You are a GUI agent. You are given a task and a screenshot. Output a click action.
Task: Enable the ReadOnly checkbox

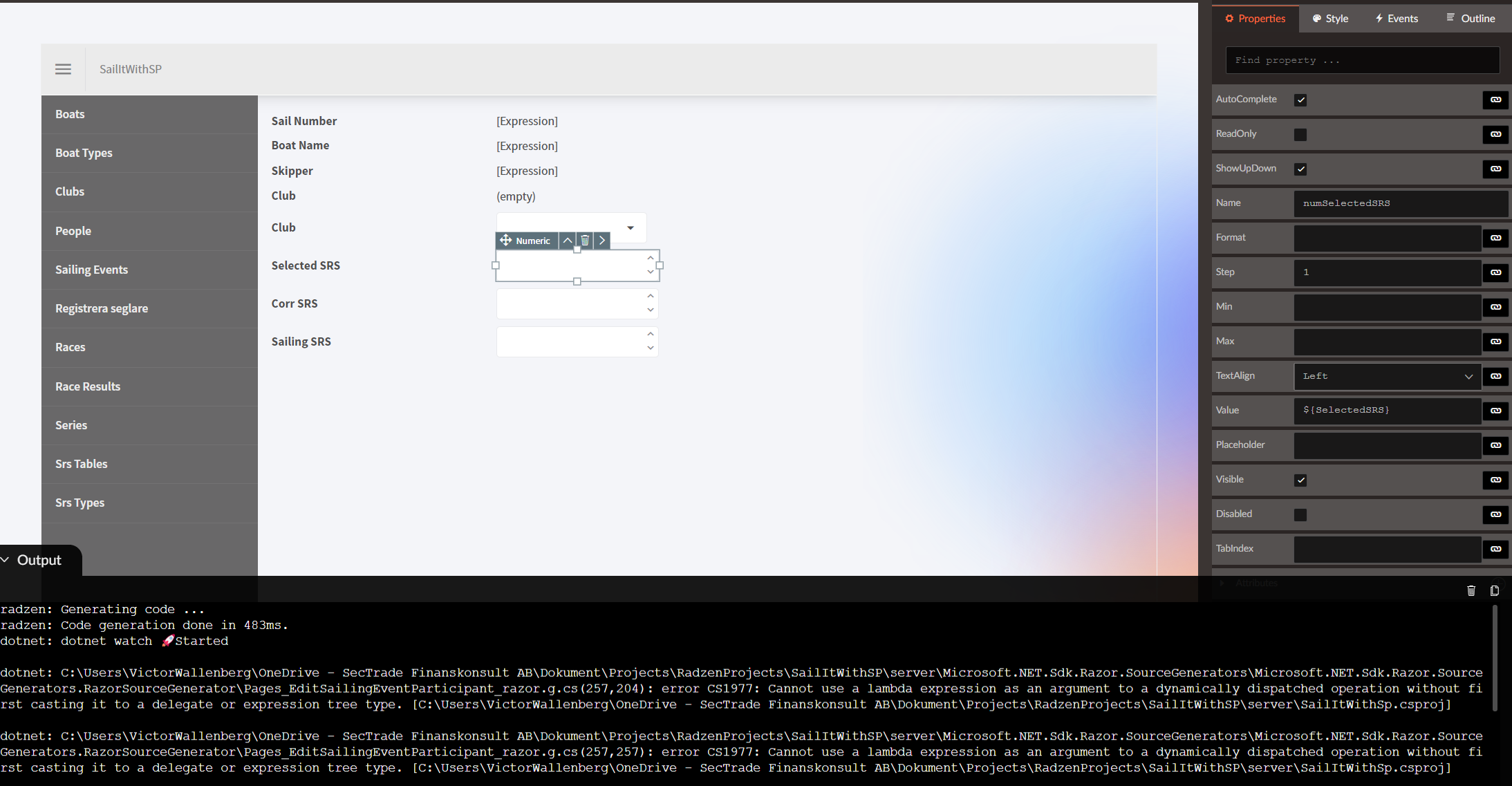point(1300,134)
